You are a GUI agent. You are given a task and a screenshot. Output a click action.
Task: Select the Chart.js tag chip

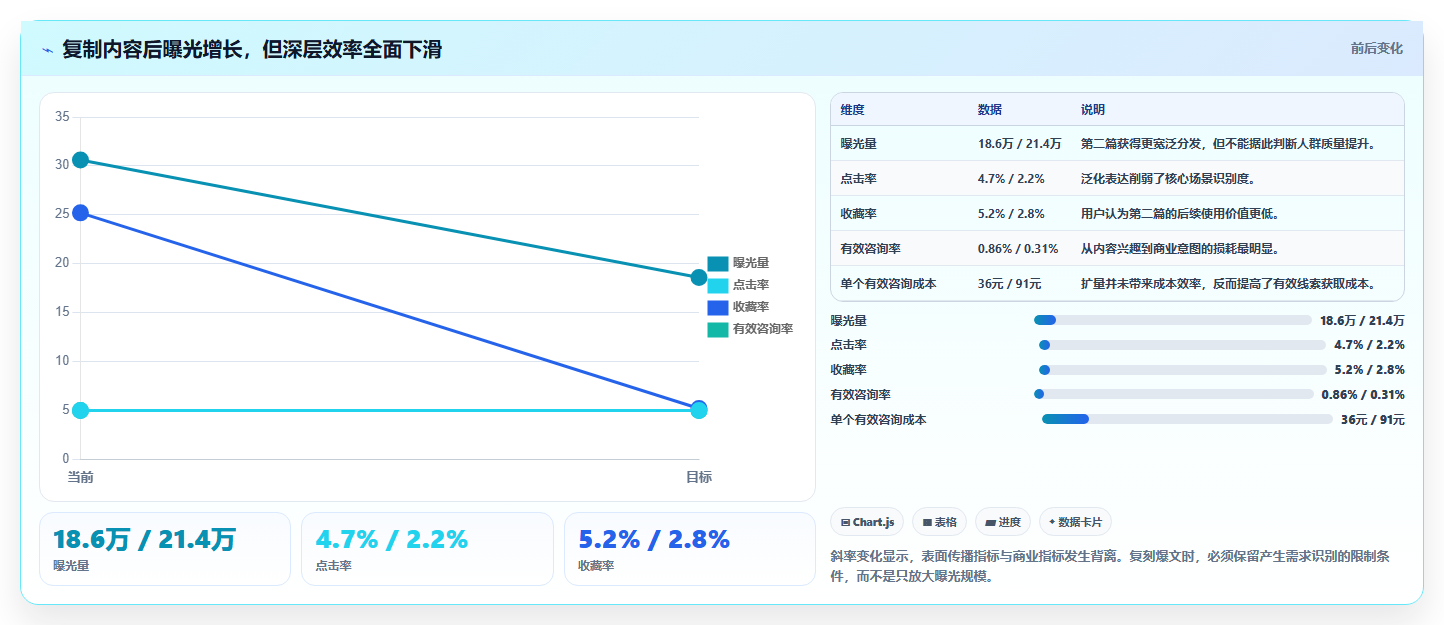coord(867,522)
